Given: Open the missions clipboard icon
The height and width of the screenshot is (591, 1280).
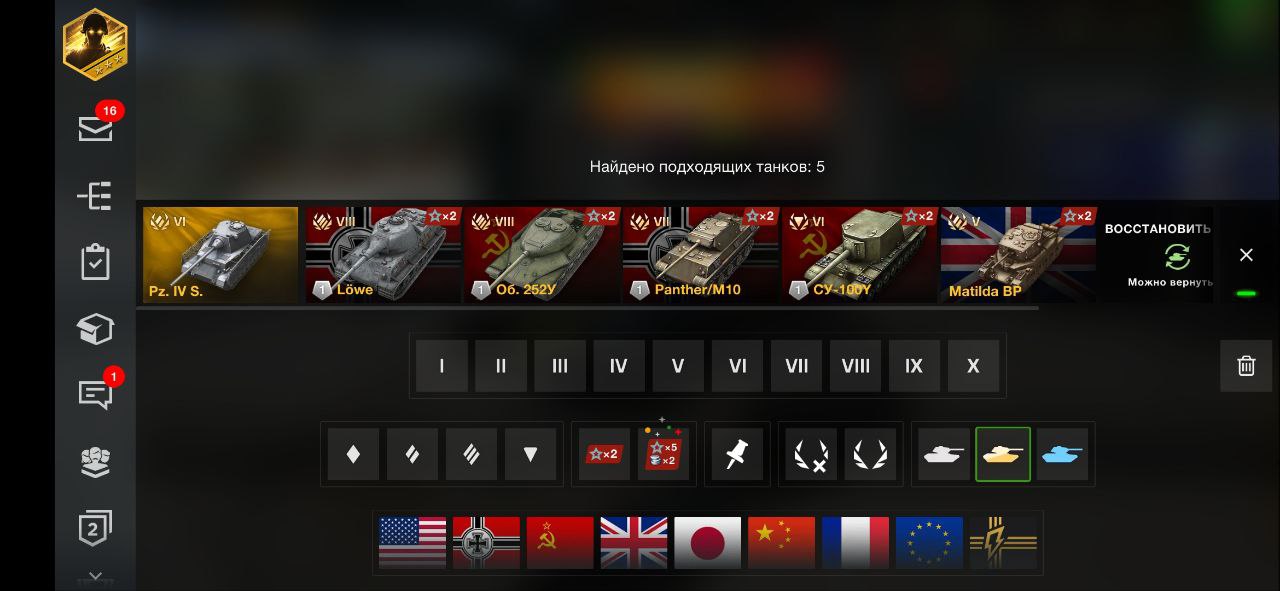Looking at the screenshot, I should pyautogui.click(x=95, y=262).
